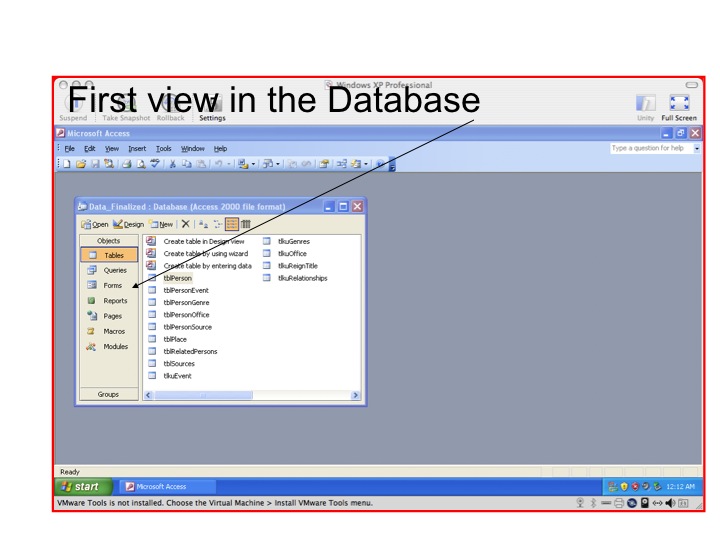Click the table icon beside tlkuGenres
Image resolution: width=720 pixels, height=540 pixels.
pos(266,241)
